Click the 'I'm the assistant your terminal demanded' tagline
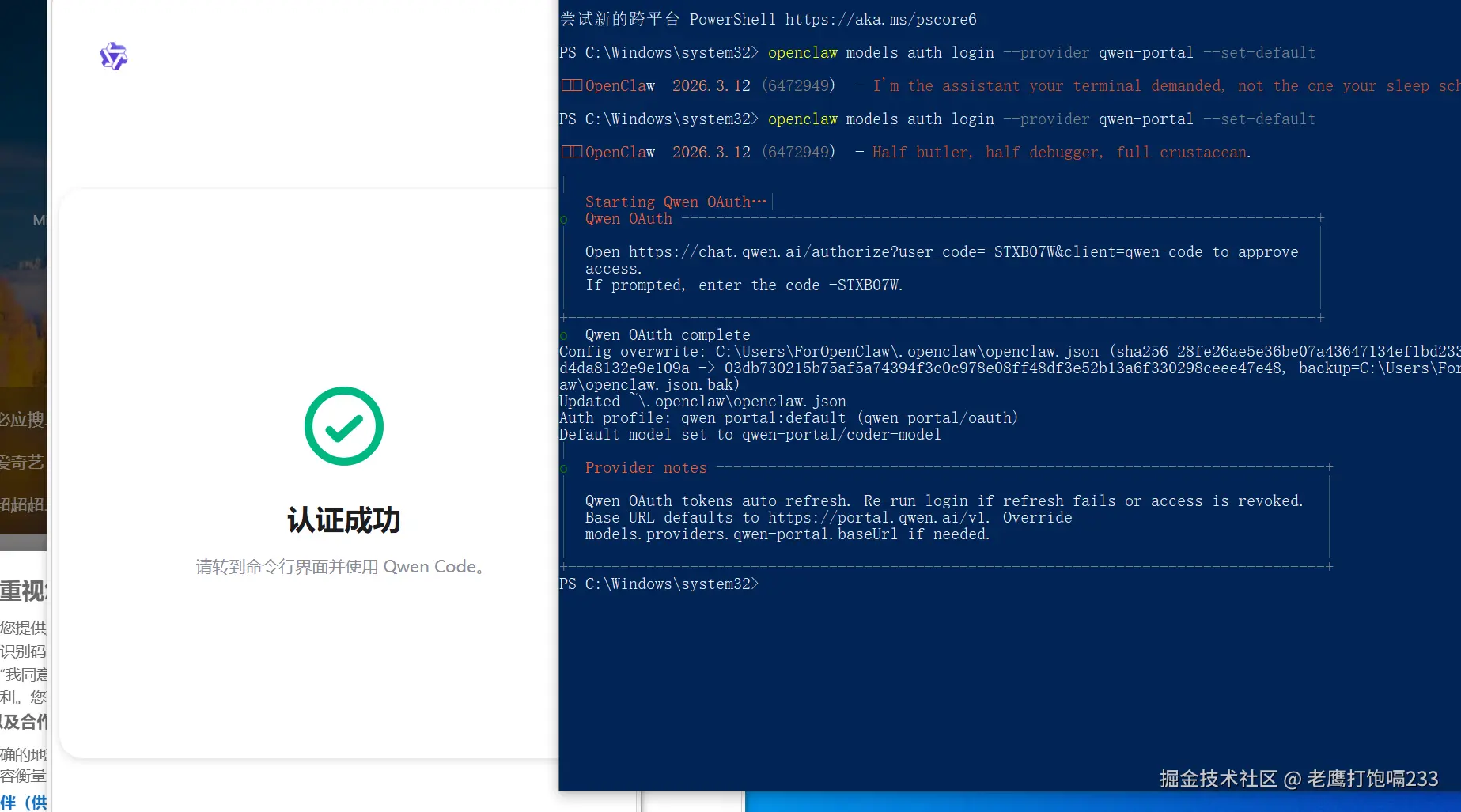 [x=1167, y=85]
